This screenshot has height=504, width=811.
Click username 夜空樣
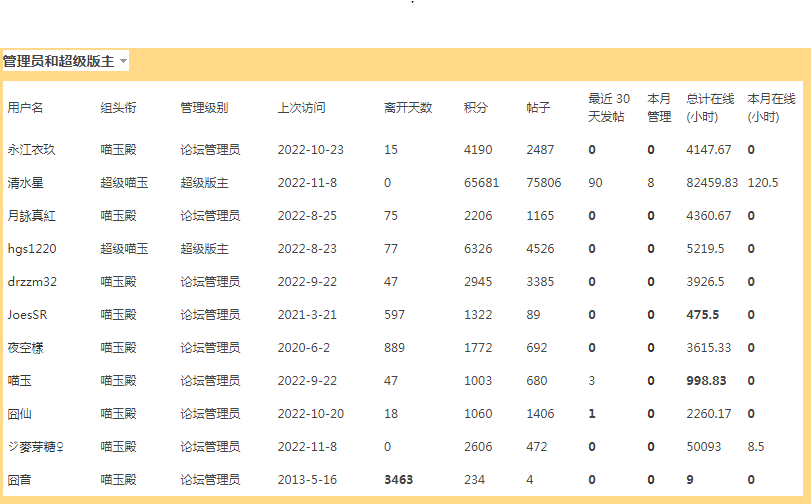pyautogui.click(x=25, y=348)
